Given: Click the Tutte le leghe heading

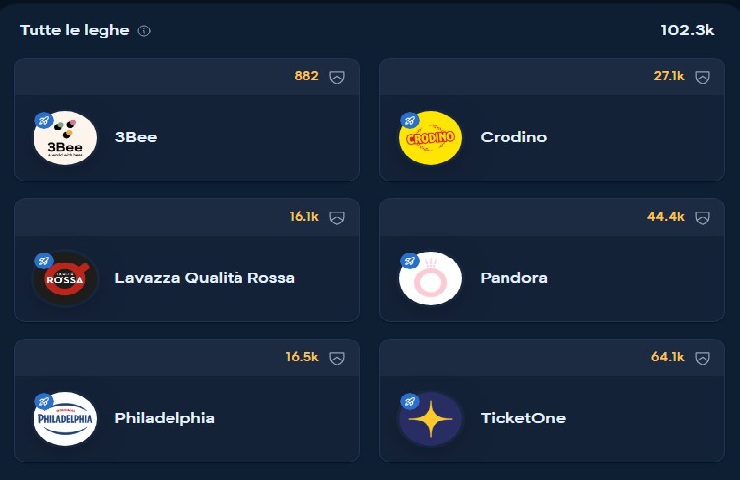Looking at the screenshot, I should 75,31.
